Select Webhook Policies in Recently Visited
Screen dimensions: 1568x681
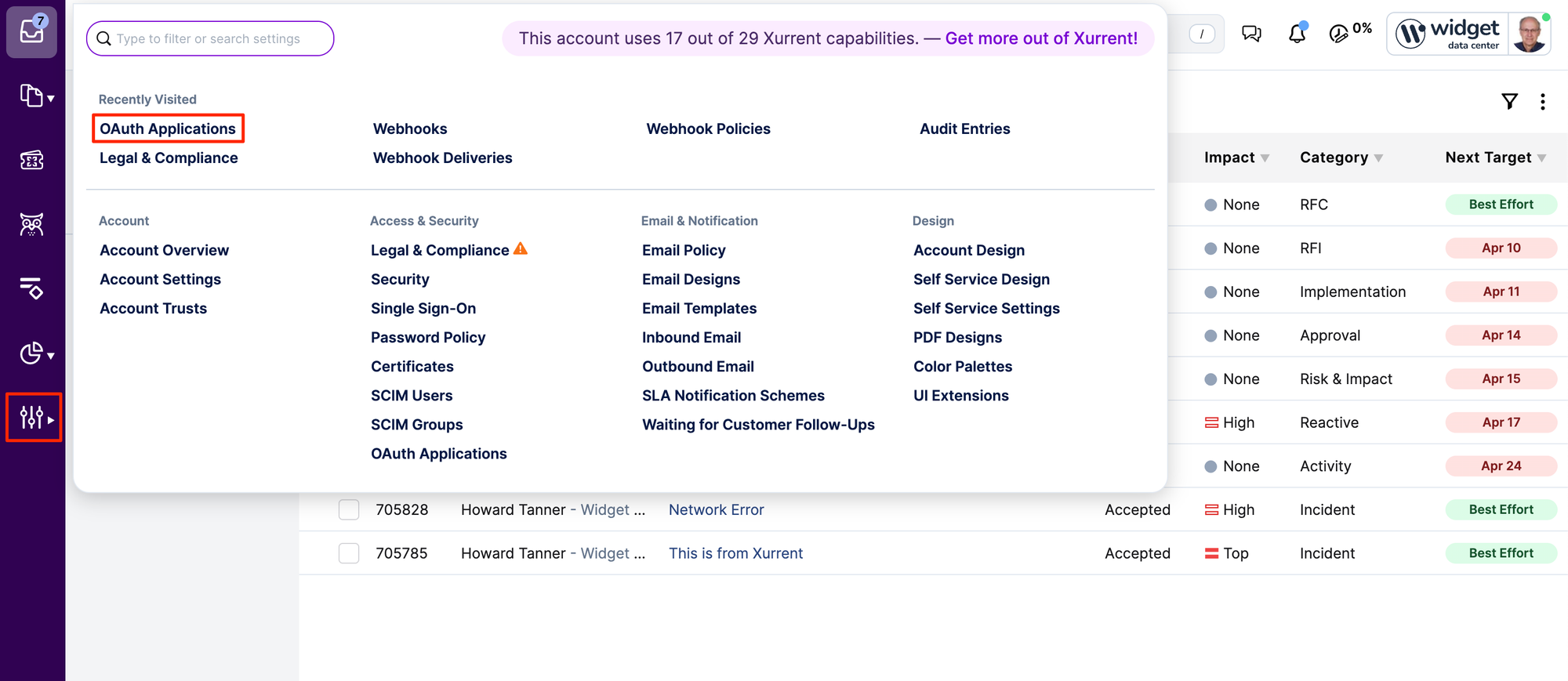[x=708, y=129]
